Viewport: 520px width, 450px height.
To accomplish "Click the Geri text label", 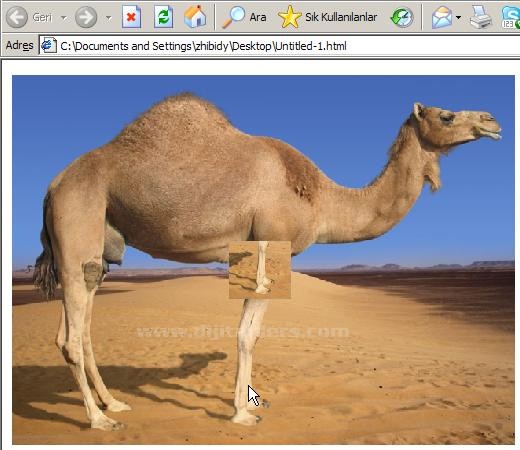I will tap(42, 17).
